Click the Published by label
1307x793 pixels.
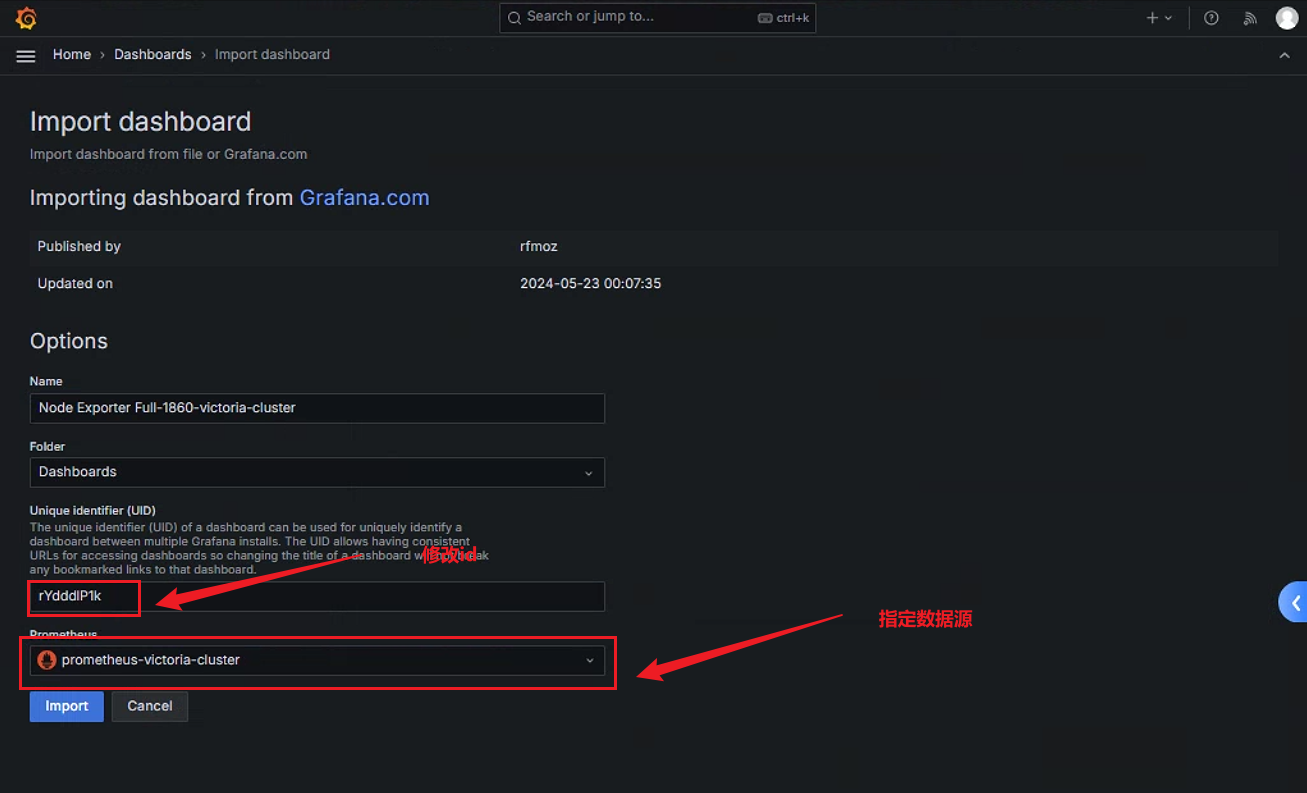[x=79, y=246]
